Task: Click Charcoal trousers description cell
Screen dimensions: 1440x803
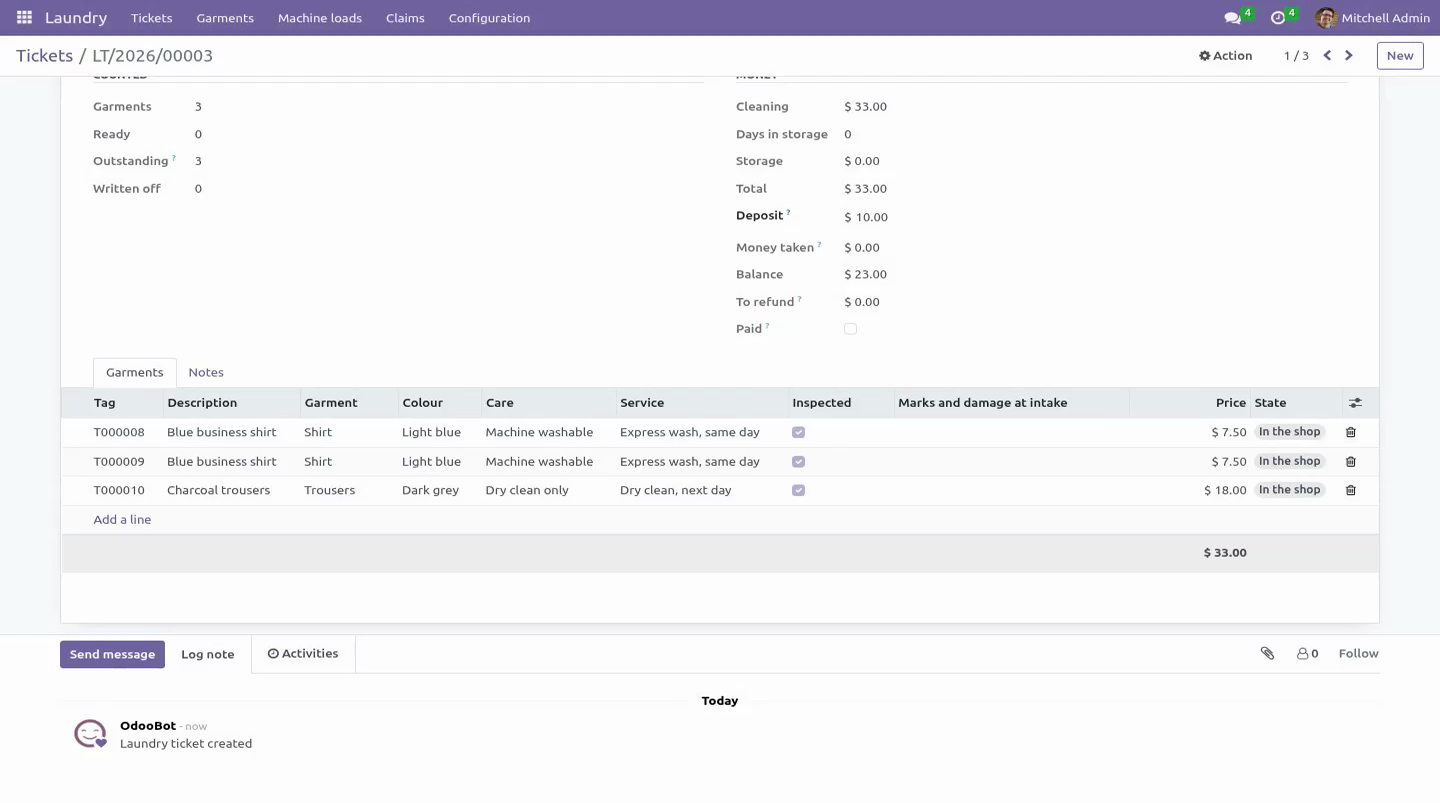Action: 231,491
